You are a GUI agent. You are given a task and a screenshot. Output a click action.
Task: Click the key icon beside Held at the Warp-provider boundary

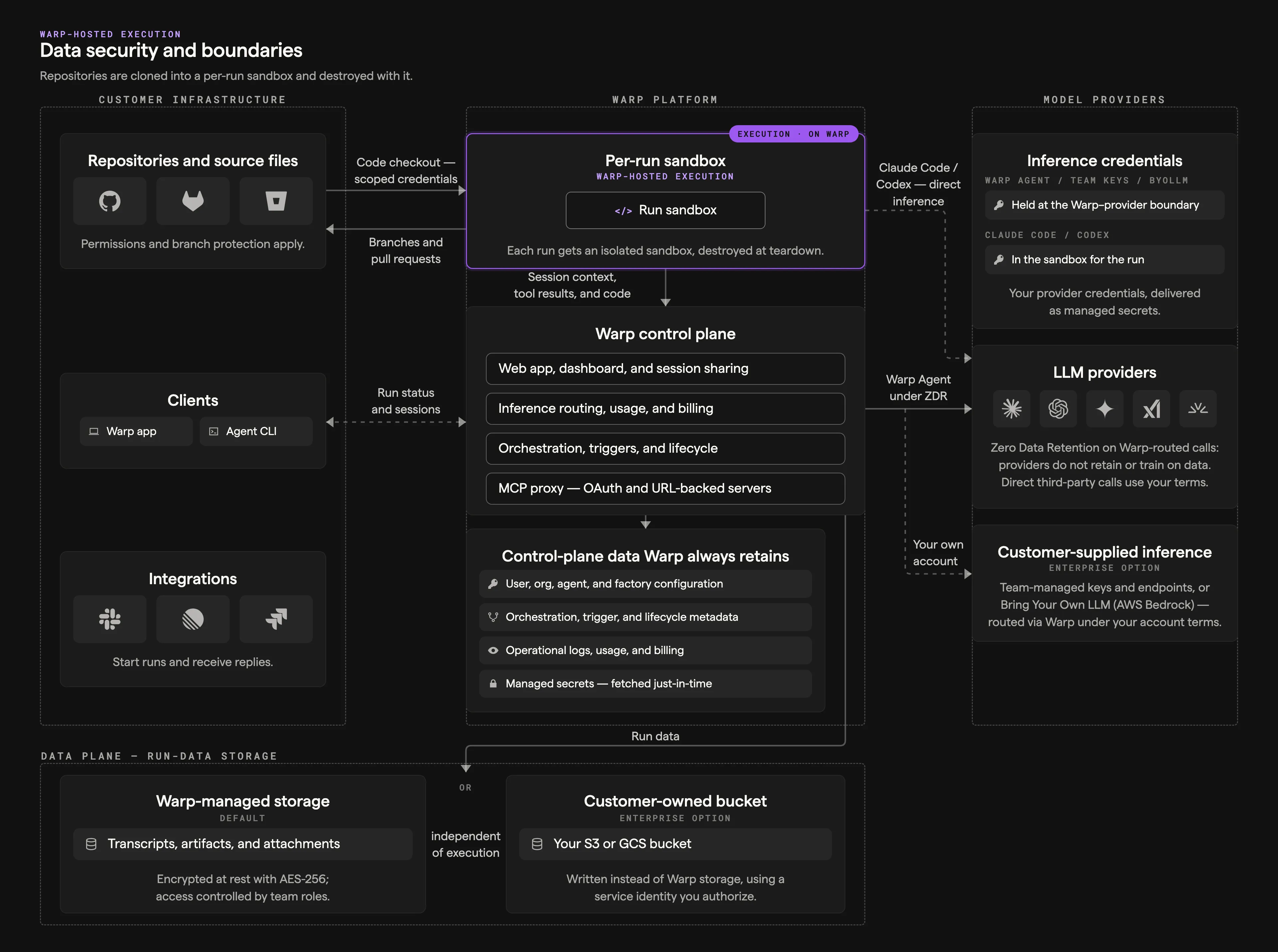click(x=999, y=205)
